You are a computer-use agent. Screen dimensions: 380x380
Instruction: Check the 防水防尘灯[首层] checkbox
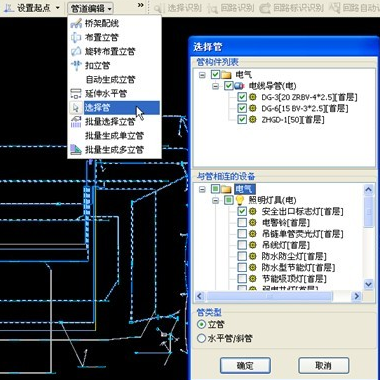click(x=242, y=256)
